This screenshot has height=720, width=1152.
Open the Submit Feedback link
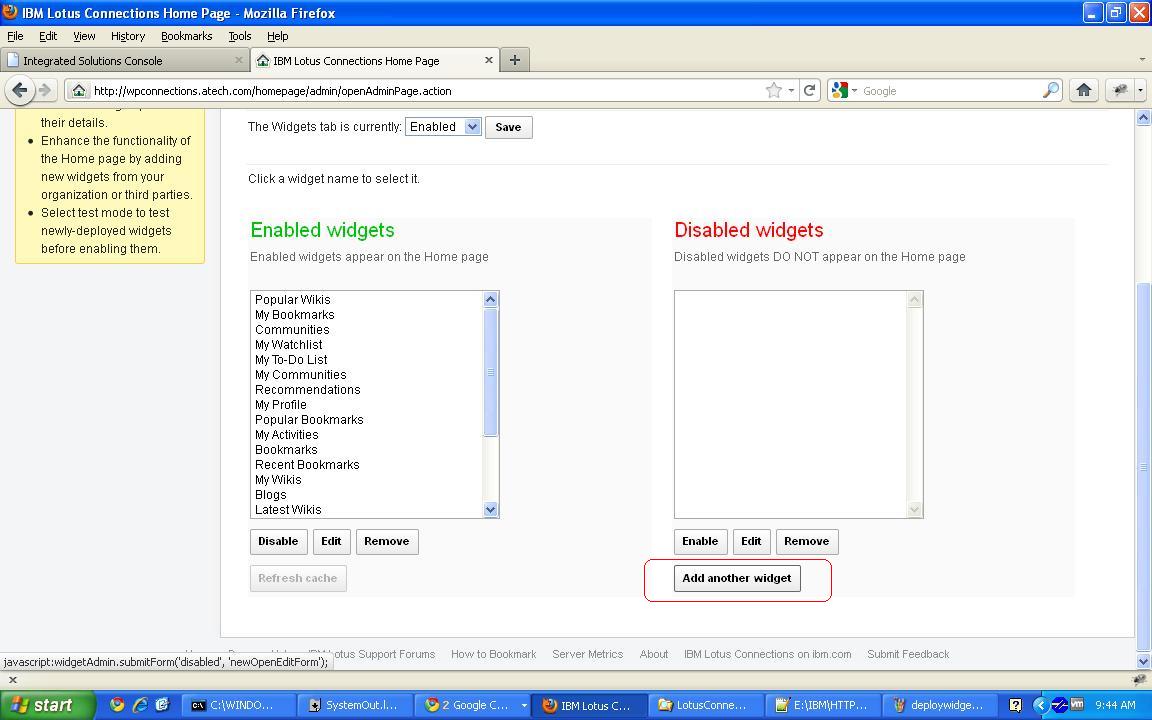coord(908,654)
